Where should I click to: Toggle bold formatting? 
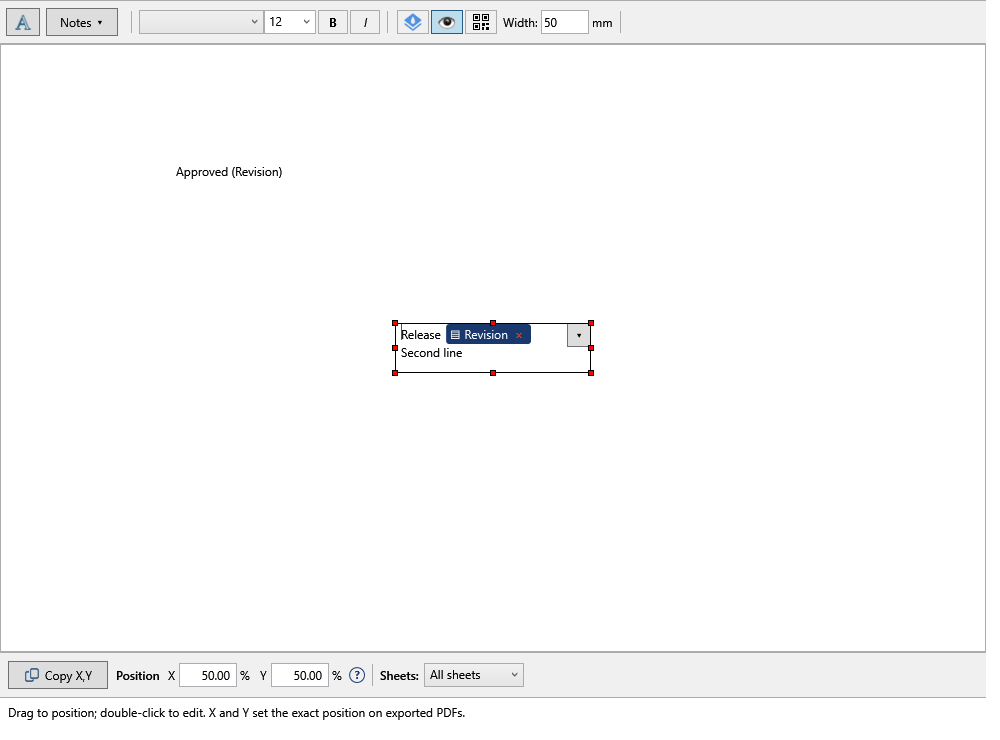[x=333, y=22]
